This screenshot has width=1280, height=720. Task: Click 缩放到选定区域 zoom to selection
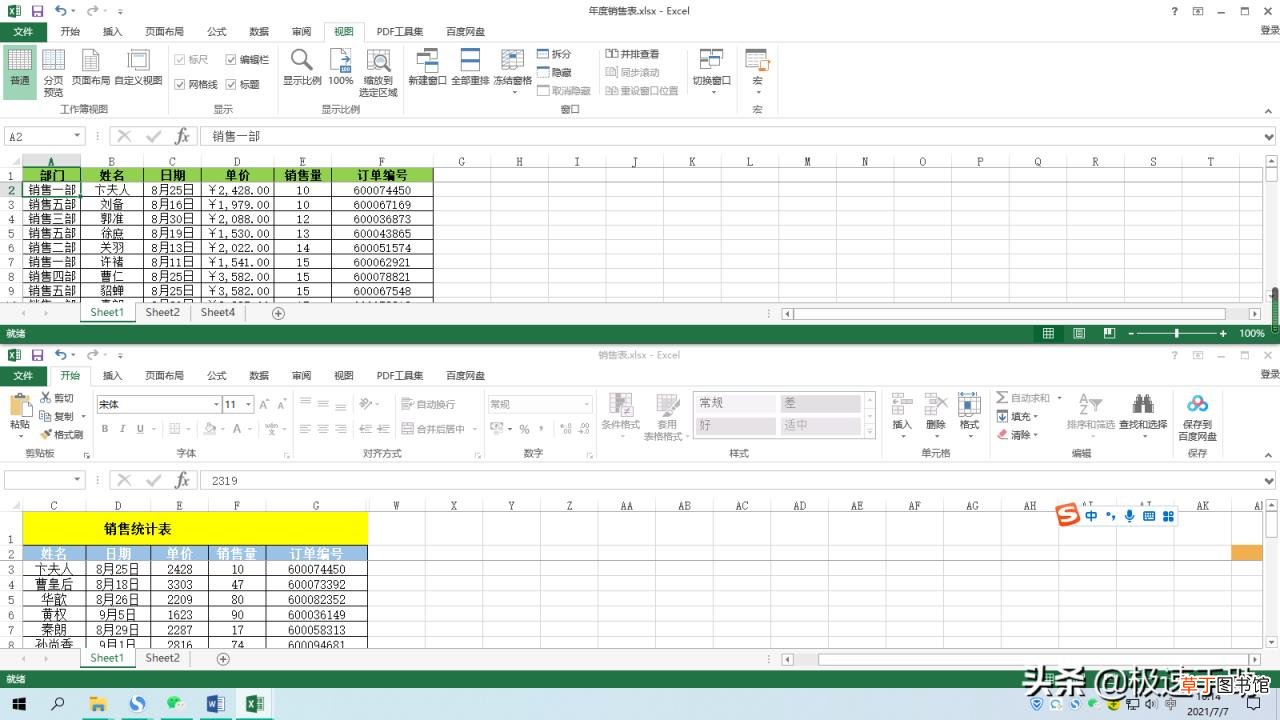(x=379, y=73)
